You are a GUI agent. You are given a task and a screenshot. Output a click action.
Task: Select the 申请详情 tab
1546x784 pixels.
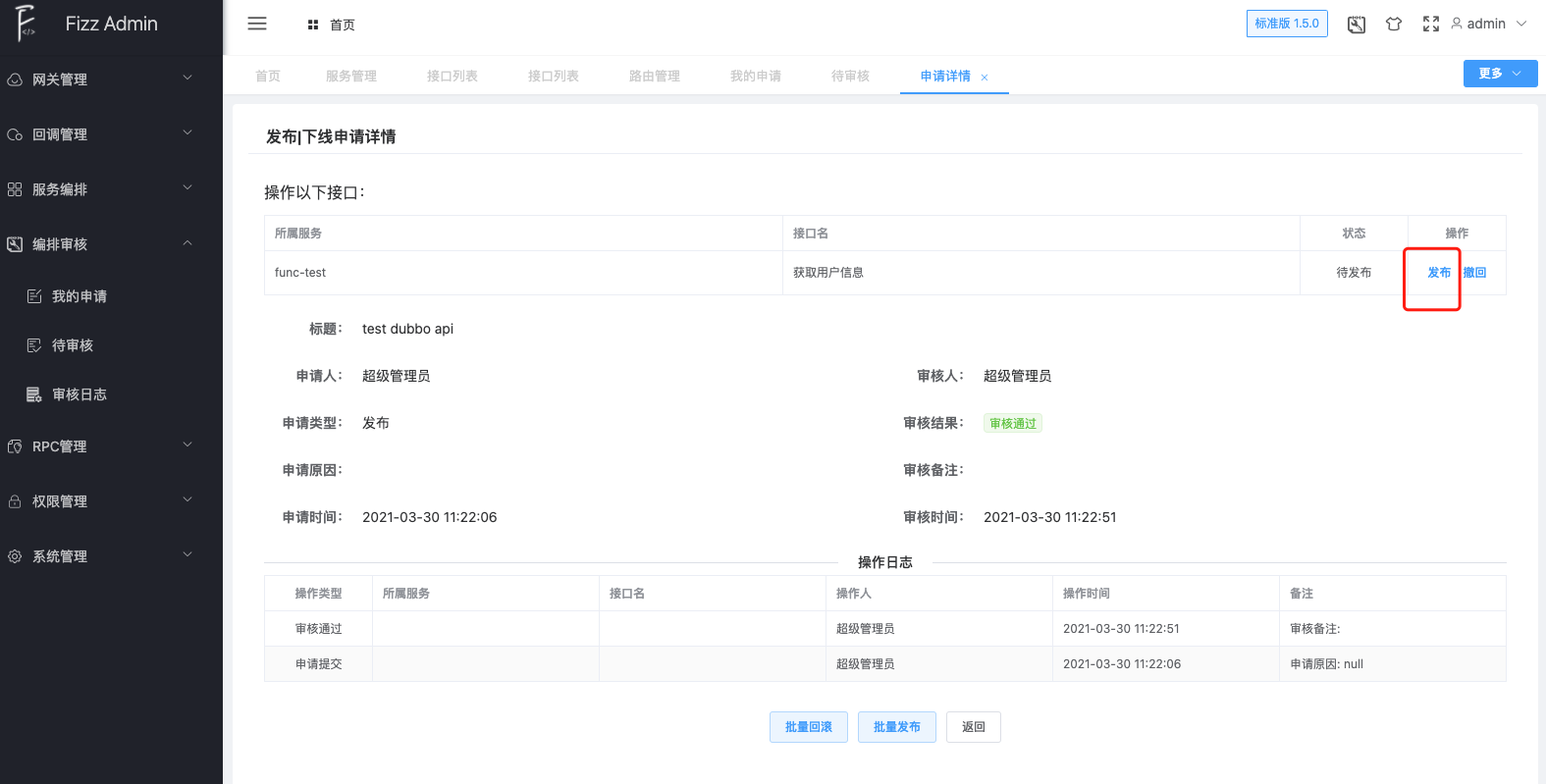click(945, 76)
